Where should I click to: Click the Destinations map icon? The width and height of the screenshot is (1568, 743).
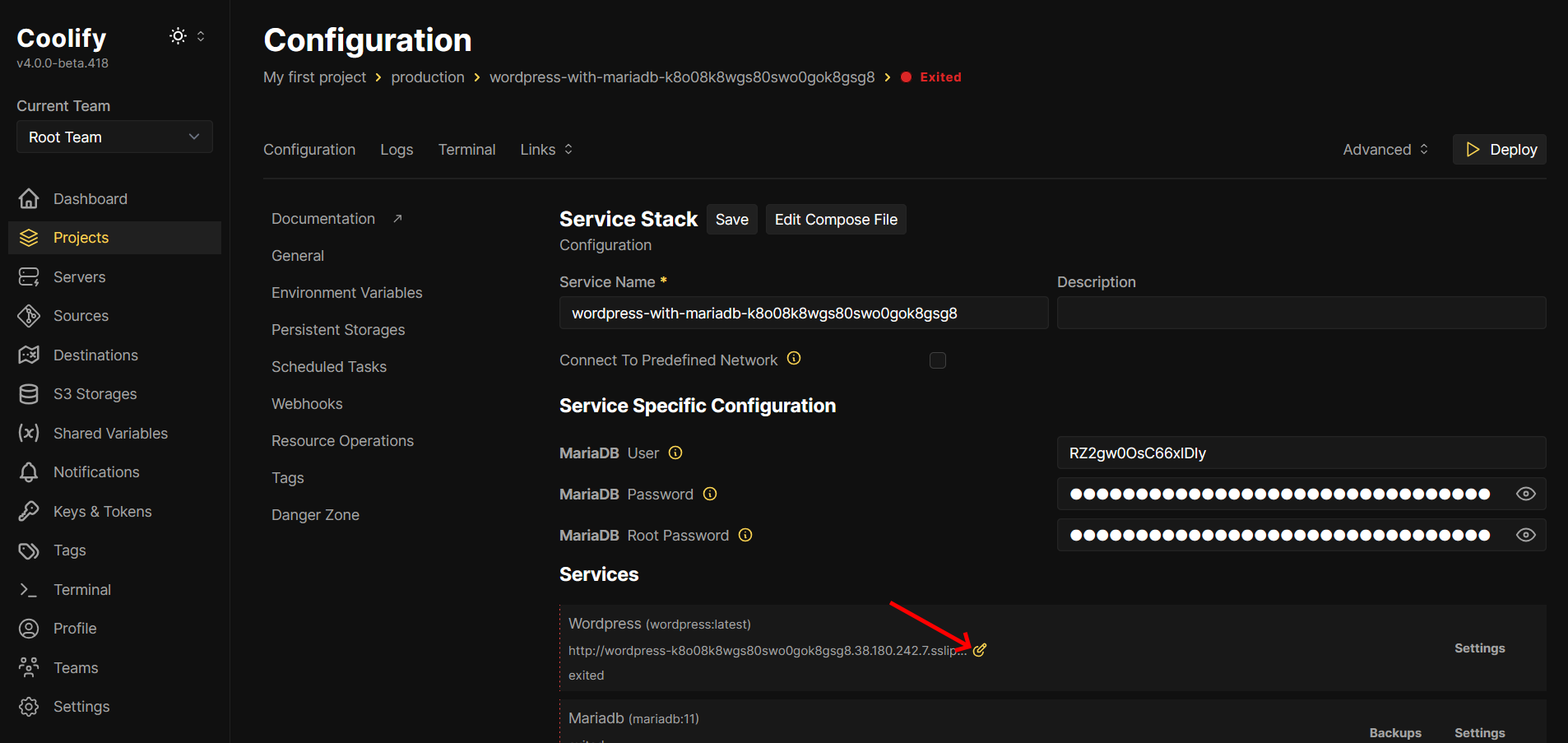tap(29, 355)
